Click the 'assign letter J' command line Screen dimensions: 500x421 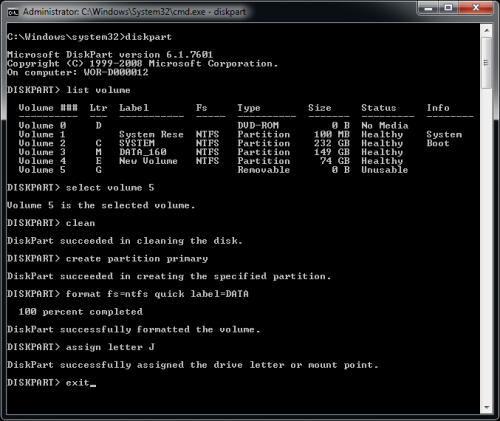81,347
